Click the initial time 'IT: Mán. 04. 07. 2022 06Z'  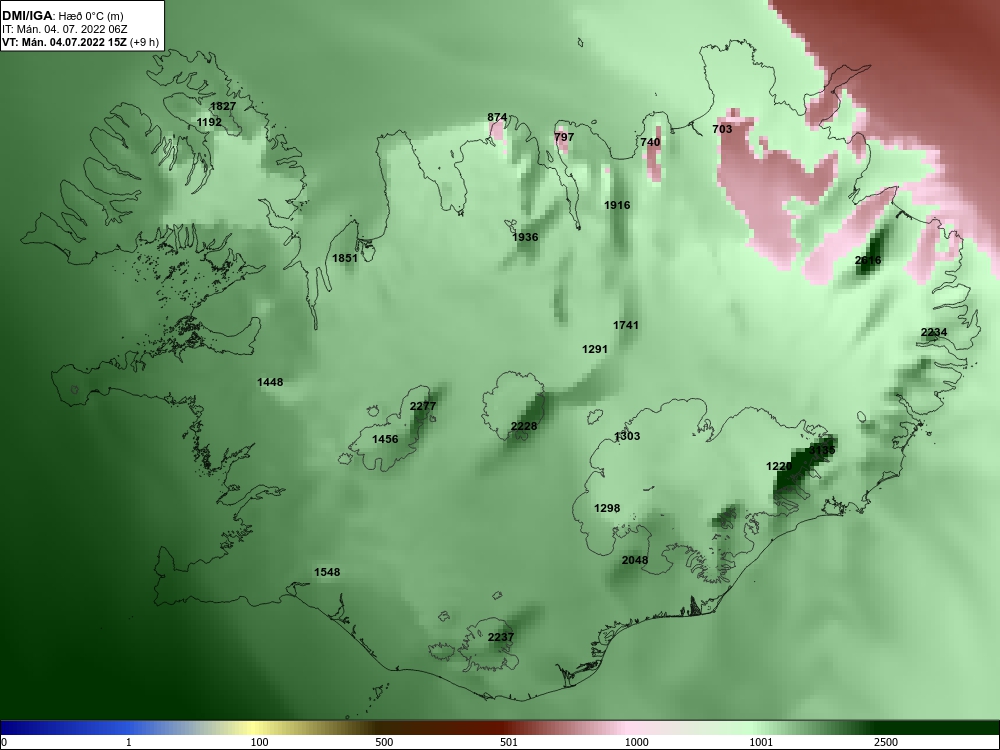click(64, 29)
